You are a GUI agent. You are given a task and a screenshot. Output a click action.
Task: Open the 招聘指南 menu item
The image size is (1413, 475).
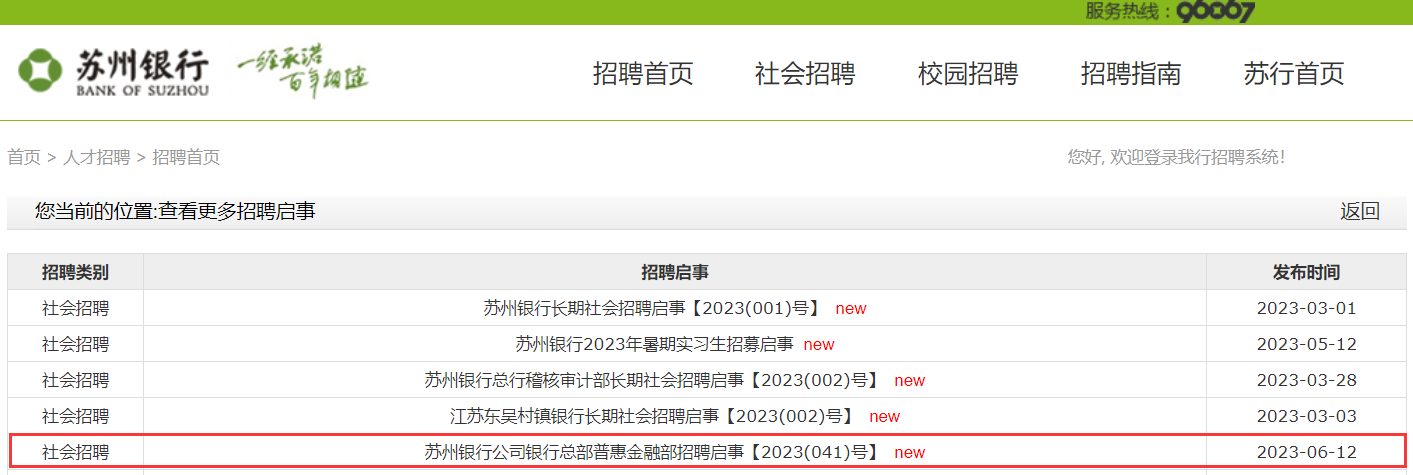point(1131,73)
